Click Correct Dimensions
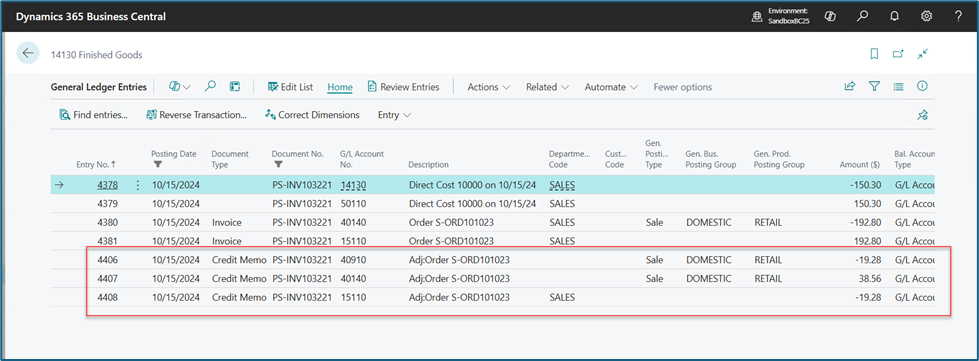Viewport: 979px width, 361px height. pos(312,115)
